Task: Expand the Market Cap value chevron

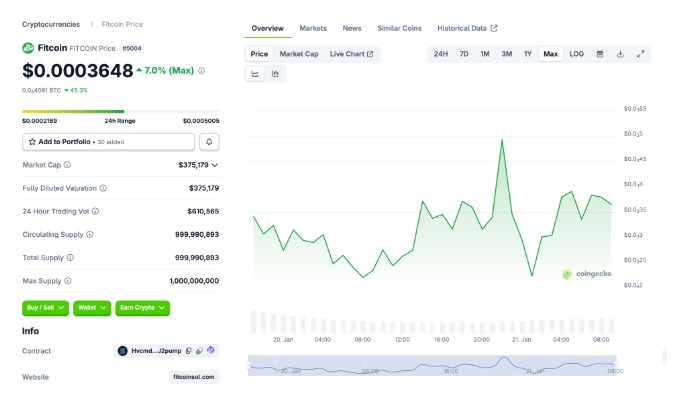Action: [x=215, y=165]
